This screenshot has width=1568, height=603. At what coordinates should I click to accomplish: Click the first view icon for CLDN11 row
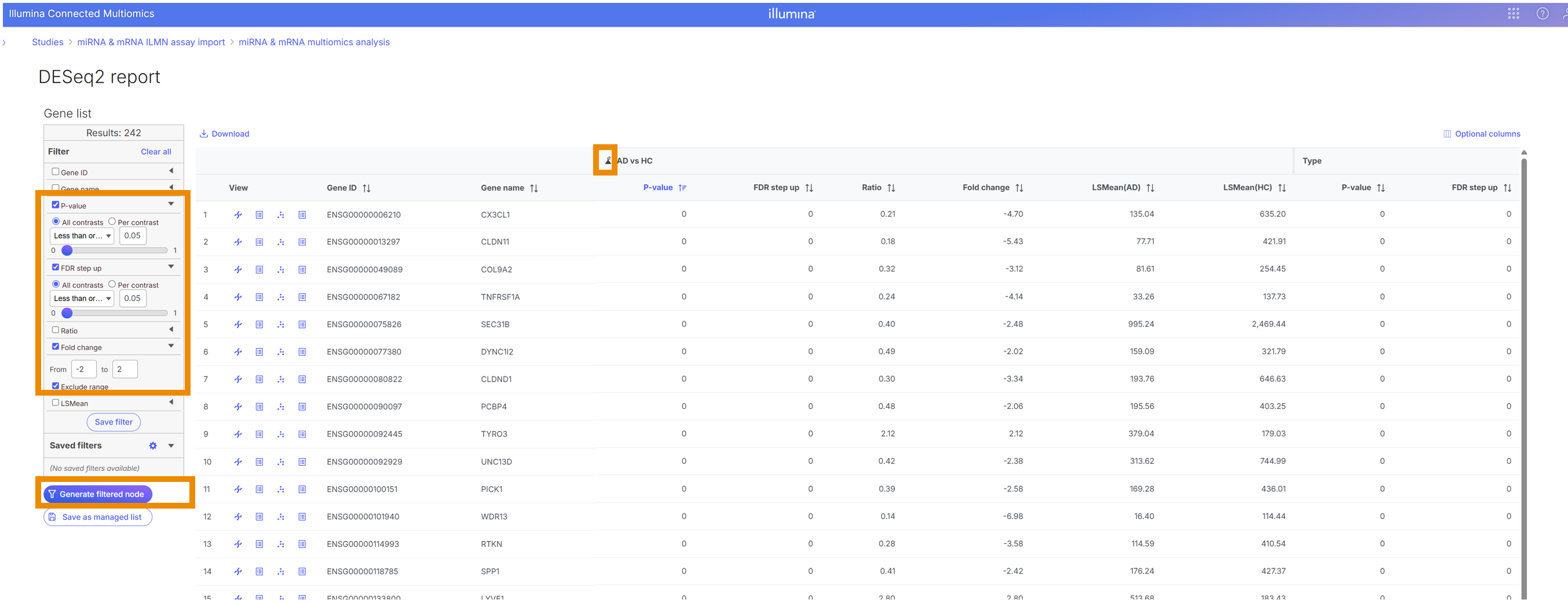click(x=238, y=242)
